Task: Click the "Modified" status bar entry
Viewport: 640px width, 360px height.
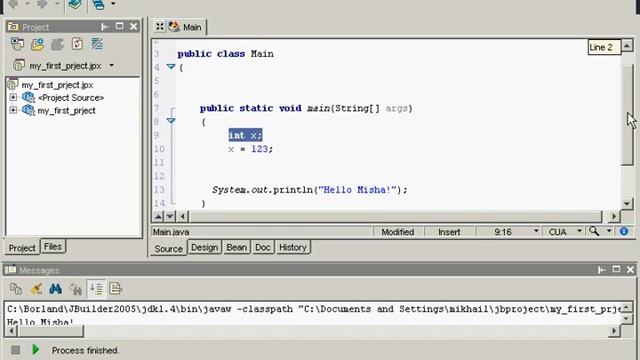Action: point(398,232)
